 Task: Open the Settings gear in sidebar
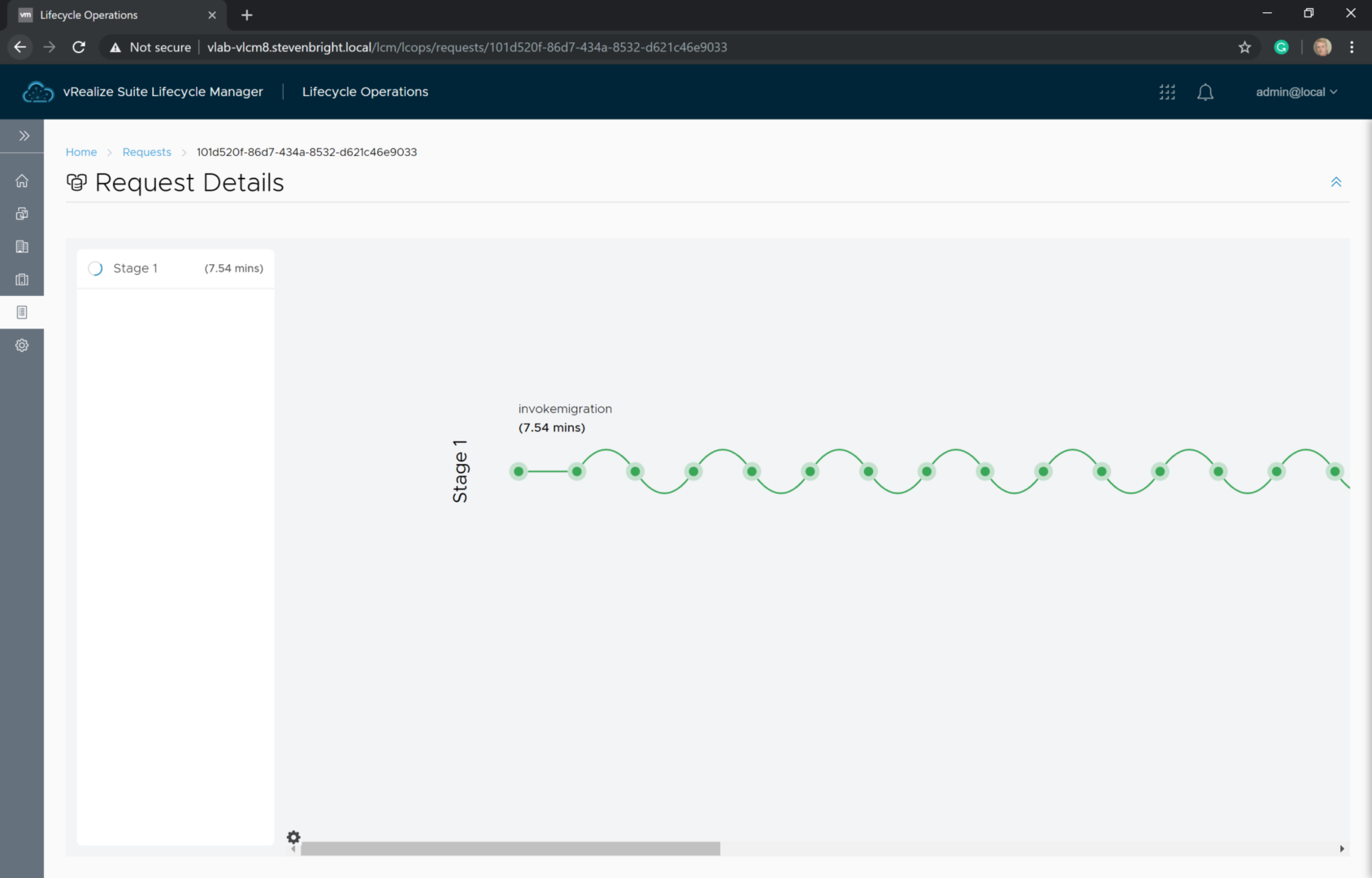point(22,346)
